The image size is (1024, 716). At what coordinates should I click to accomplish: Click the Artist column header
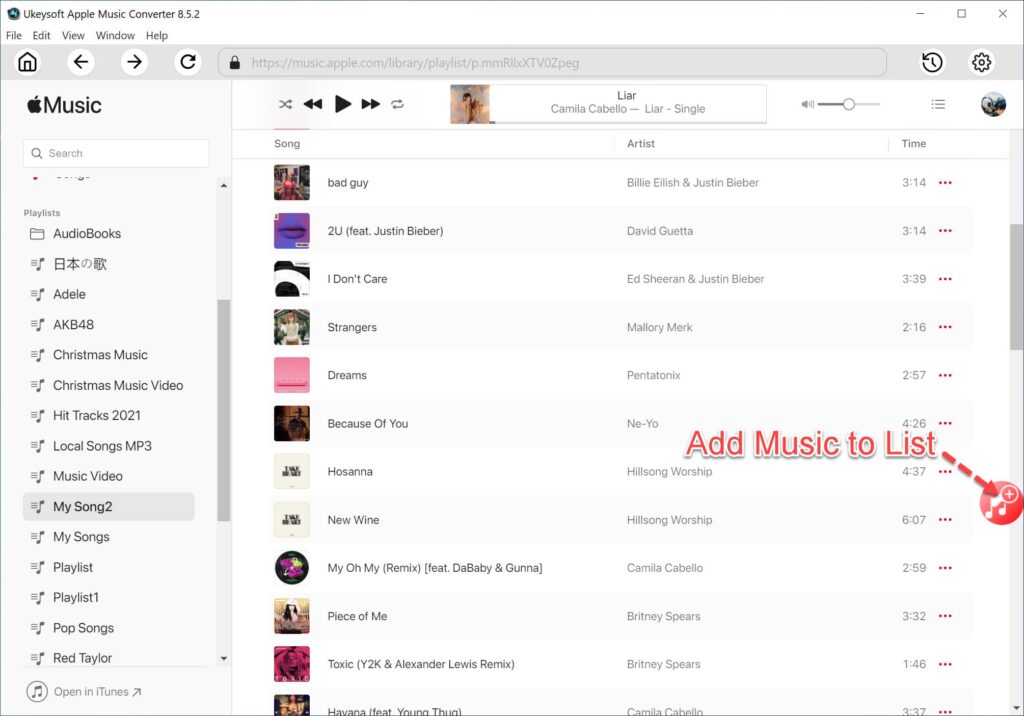click(x=641, y=144)
